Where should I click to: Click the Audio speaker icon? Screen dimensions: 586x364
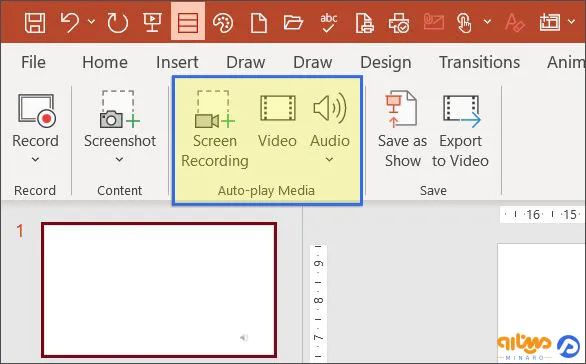(x=330, y=108)
